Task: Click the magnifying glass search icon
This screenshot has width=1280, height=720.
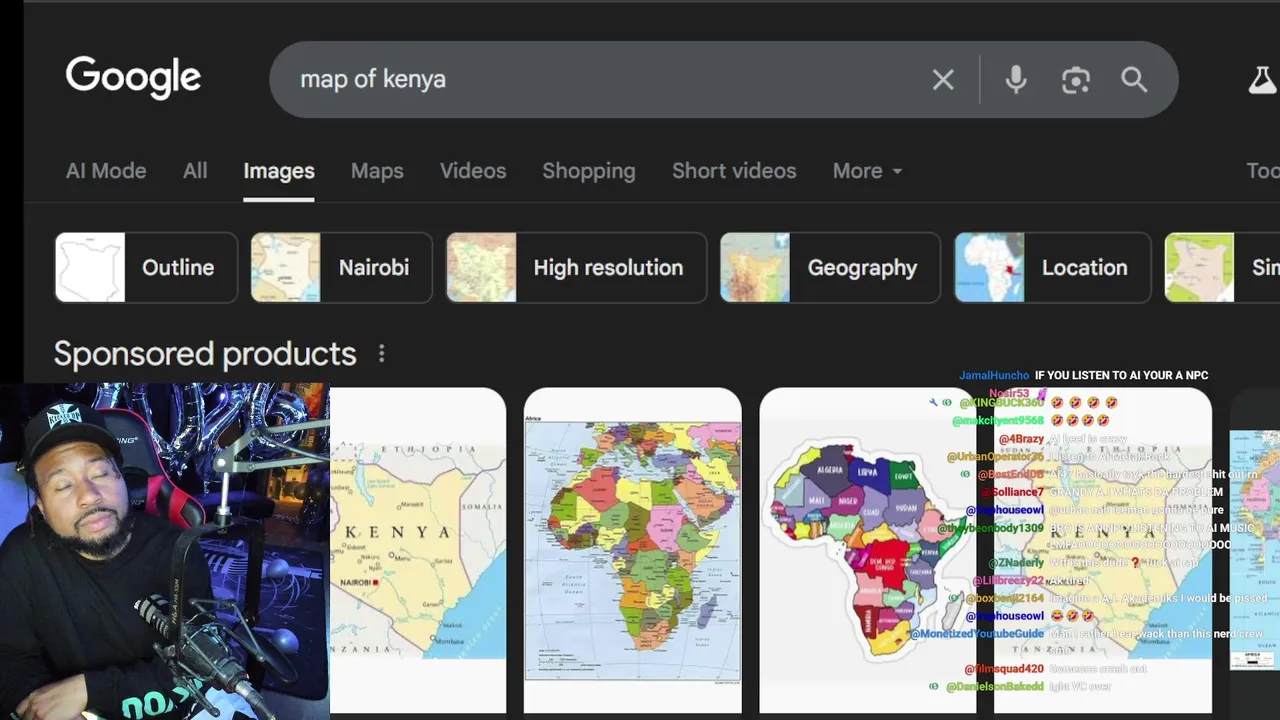Action: (1134, 80)
